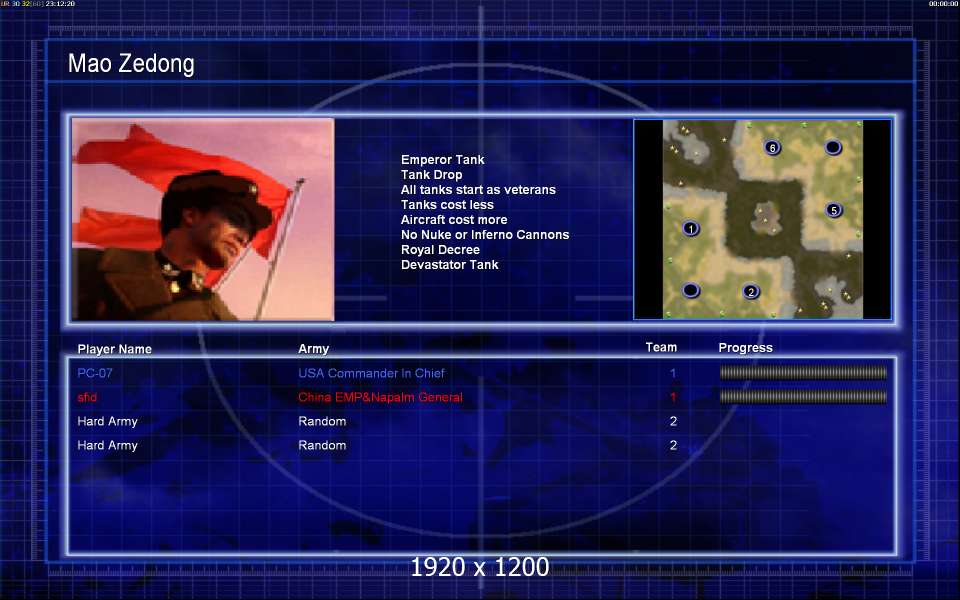
Task: Click the 'Devastator Tank' line
Action: pos(450,264)
